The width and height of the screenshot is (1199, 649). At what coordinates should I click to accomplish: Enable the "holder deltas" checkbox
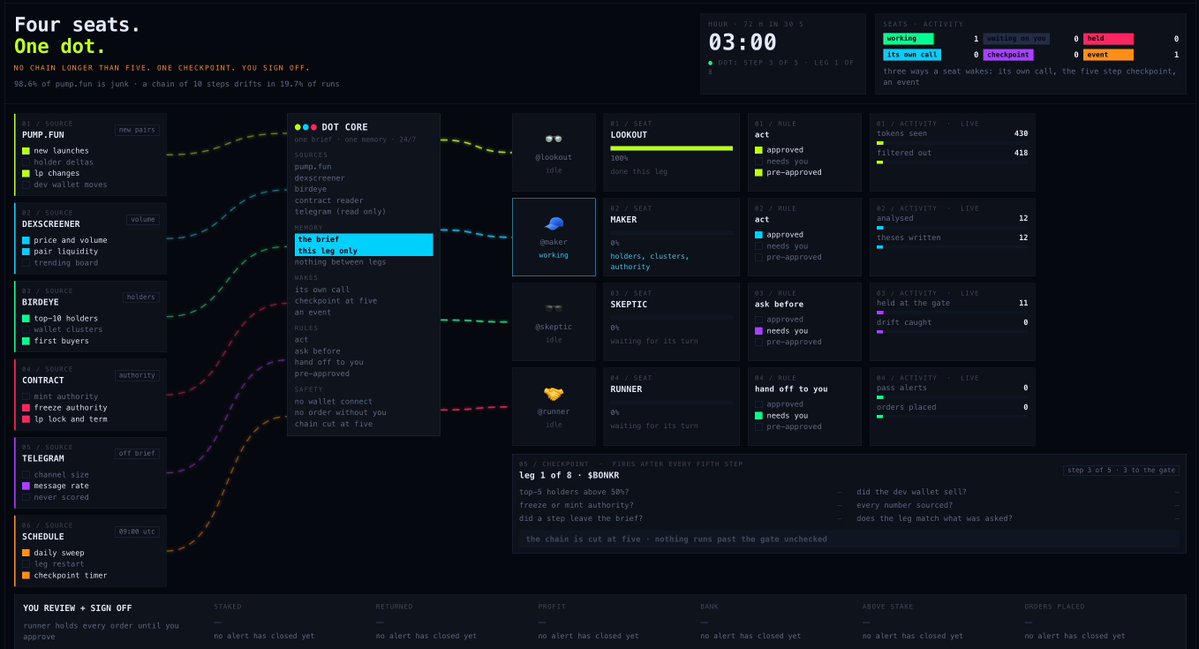[26, 162]
